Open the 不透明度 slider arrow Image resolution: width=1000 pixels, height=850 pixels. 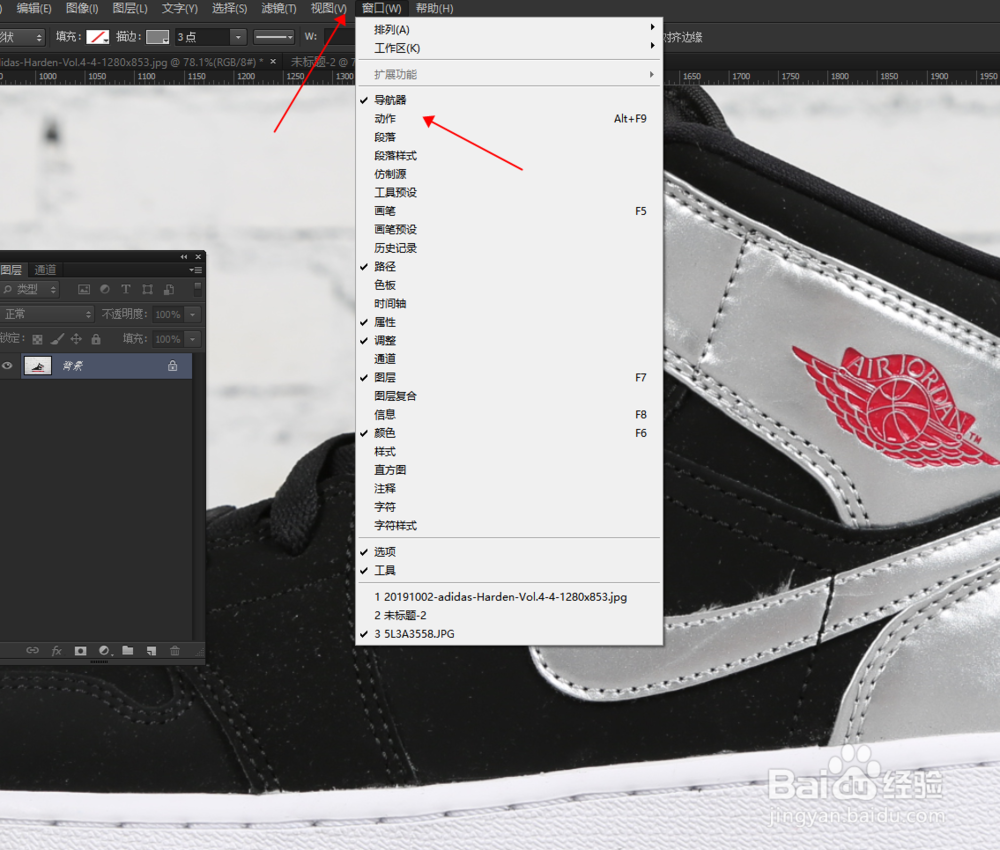pos(193,314)
